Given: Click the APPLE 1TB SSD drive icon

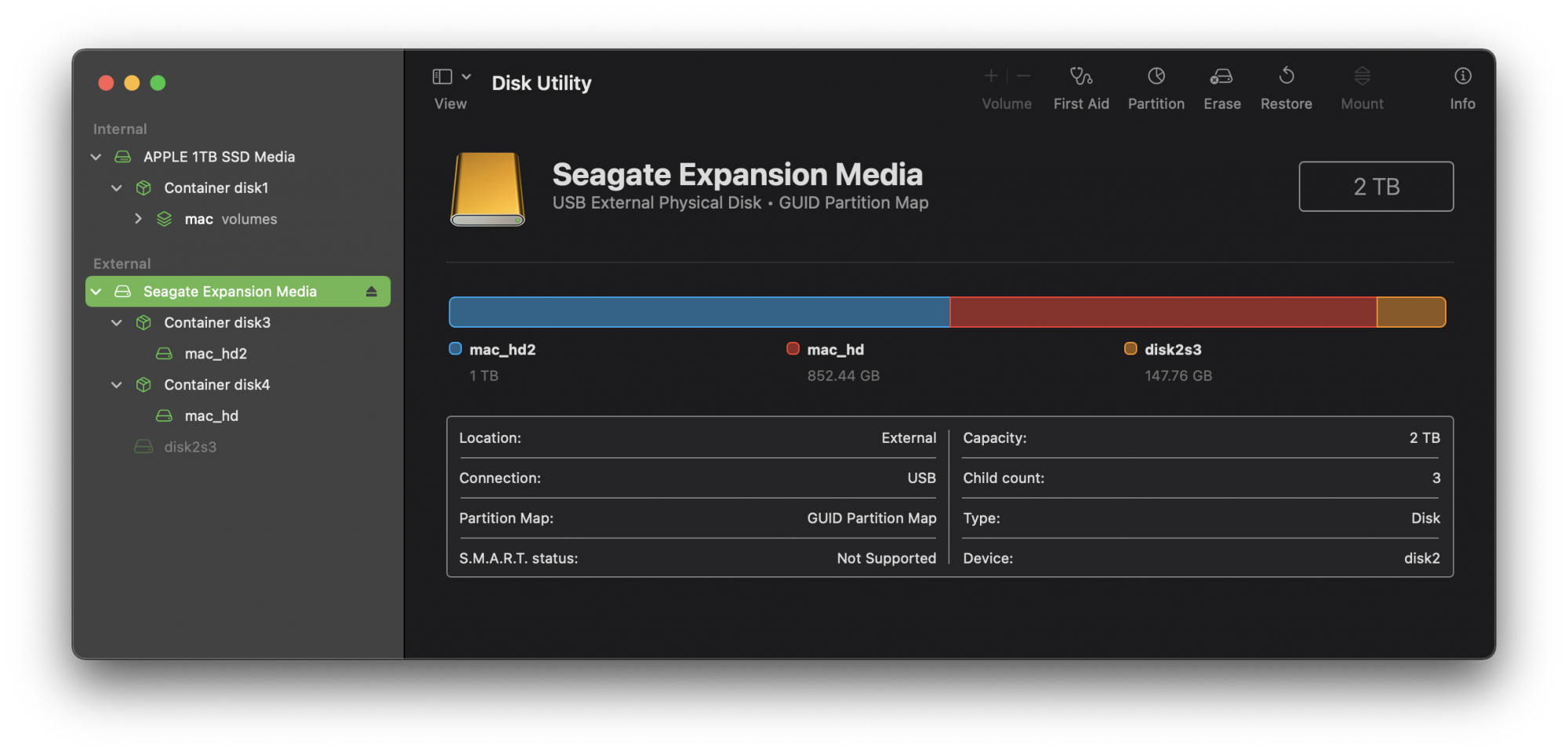Looking at the screenshot, I should click(x=123, y=157).
